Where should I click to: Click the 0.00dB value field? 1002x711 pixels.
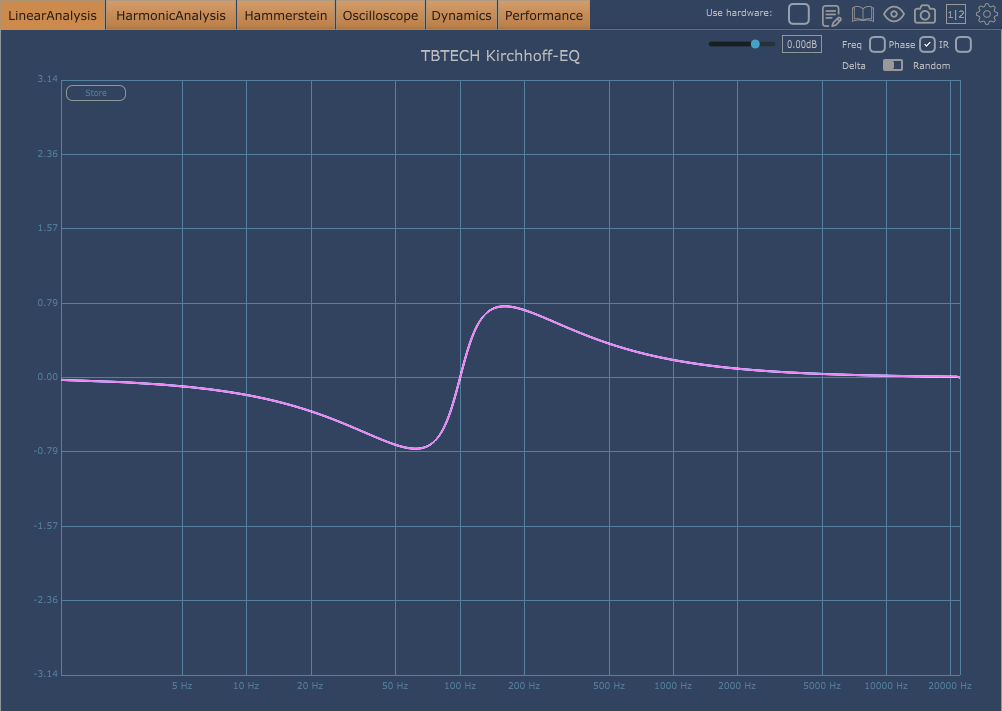[x=801, y=45]
